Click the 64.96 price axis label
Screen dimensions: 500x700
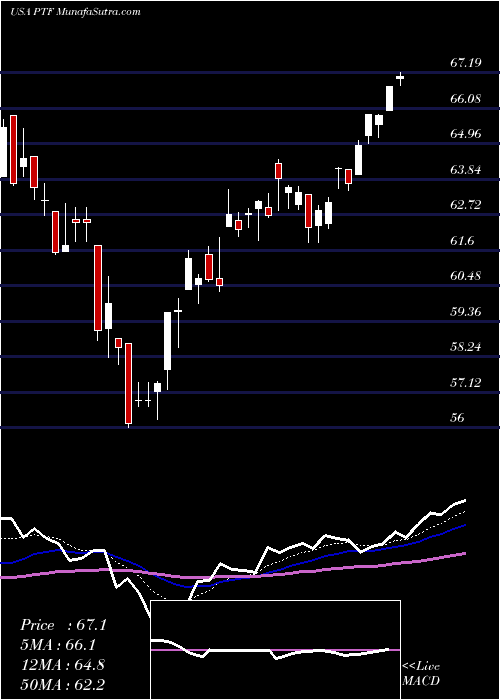(x=466, y=134)
